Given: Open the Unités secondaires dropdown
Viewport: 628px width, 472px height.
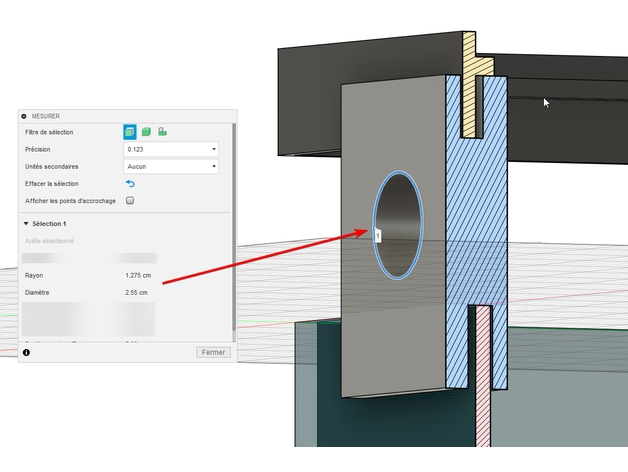Looking at the screenshot, I should (x=170, y=167).
